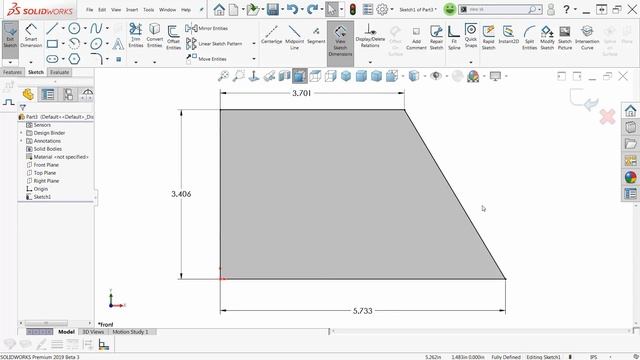Switch to the Motion Study 1 tab
The width and height of the screenshot is (640, 360).
point(130,332)
